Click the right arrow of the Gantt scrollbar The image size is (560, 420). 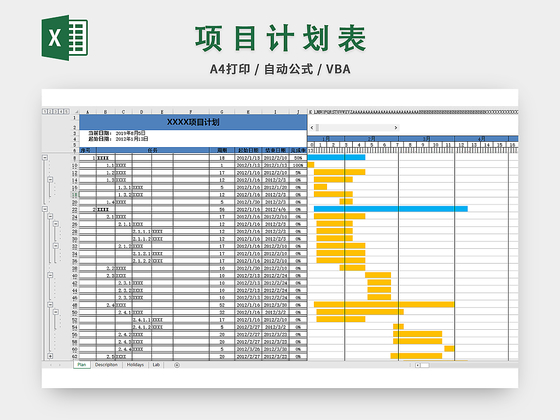pyautogui.click(x=396, y=128)
